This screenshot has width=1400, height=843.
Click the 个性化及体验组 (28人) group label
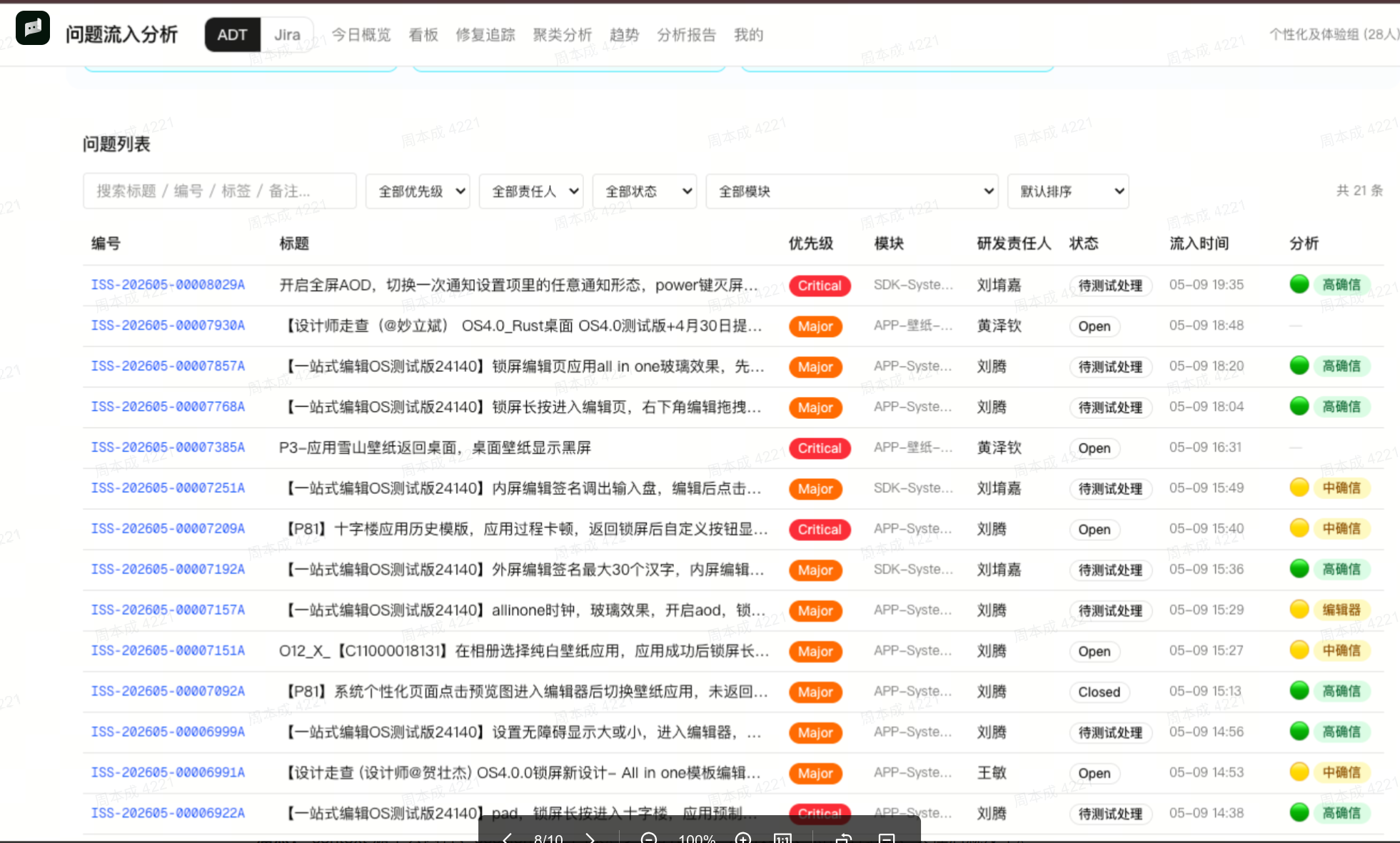pos(1334,34)
